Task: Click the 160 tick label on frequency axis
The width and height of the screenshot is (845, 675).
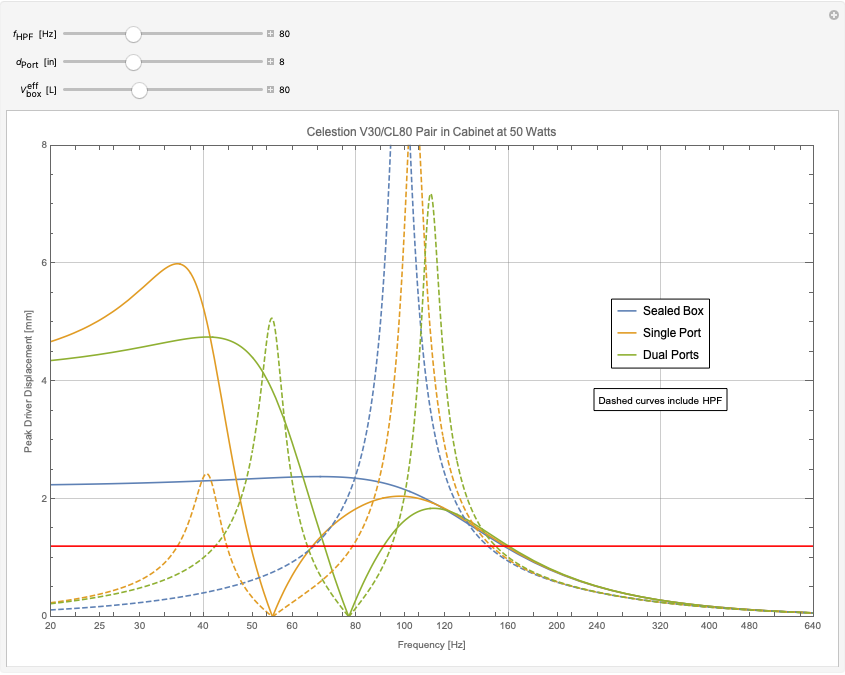Action: [508, 626]
